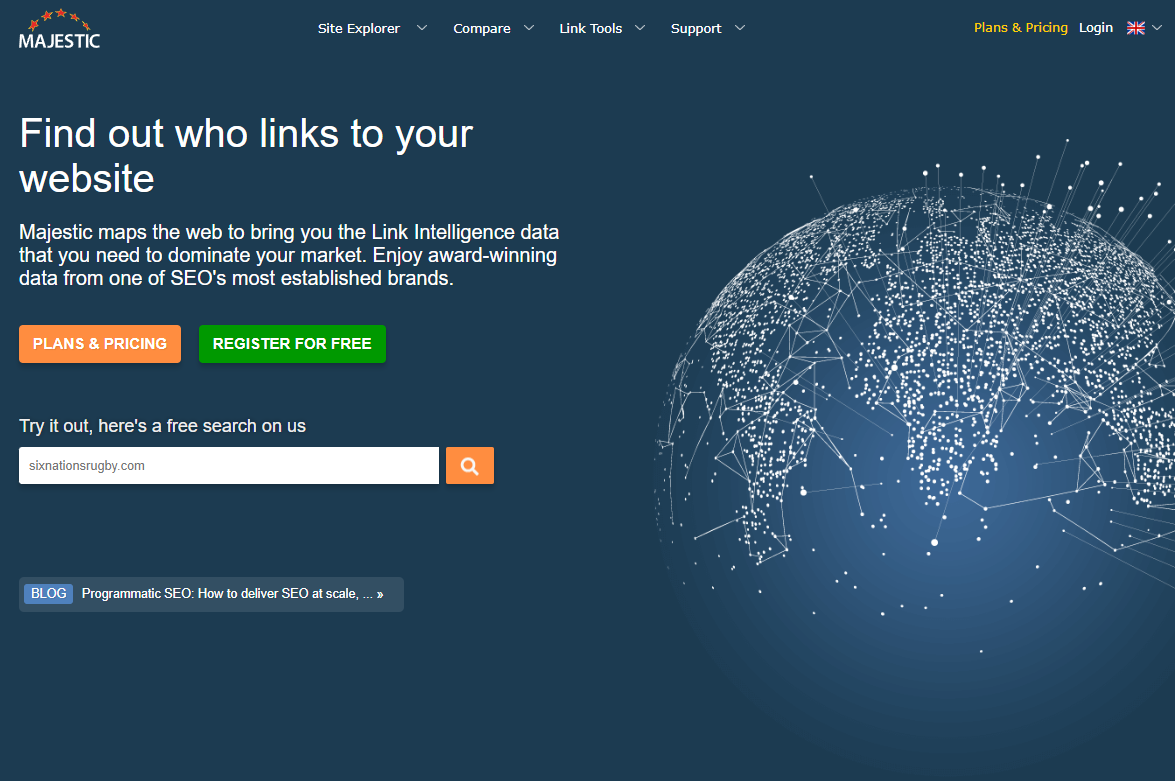Click the UK flag language icon
1175x781 pixels.
click(1135, 28)
